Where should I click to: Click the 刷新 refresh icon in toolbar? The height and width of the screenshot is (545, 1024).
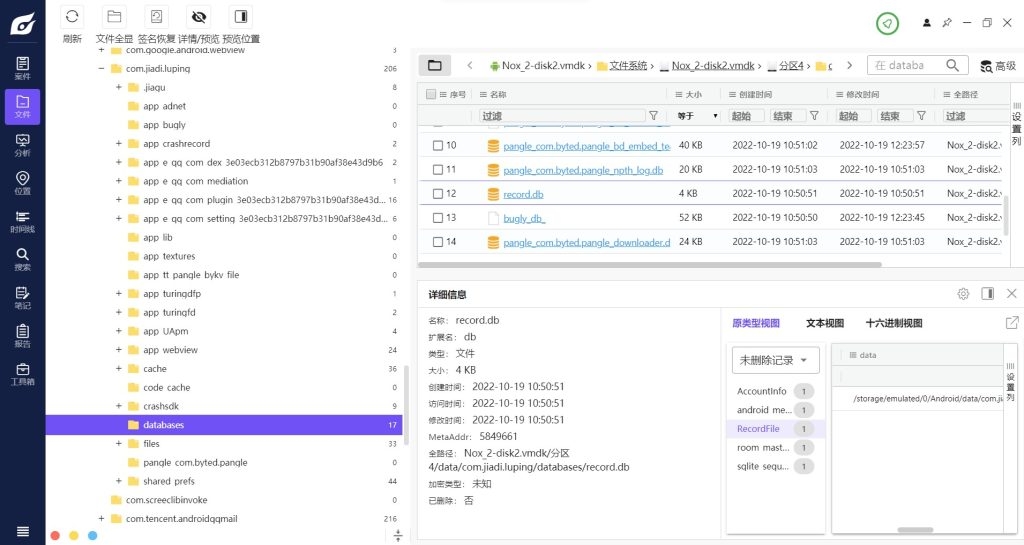(x=72, y=17)
